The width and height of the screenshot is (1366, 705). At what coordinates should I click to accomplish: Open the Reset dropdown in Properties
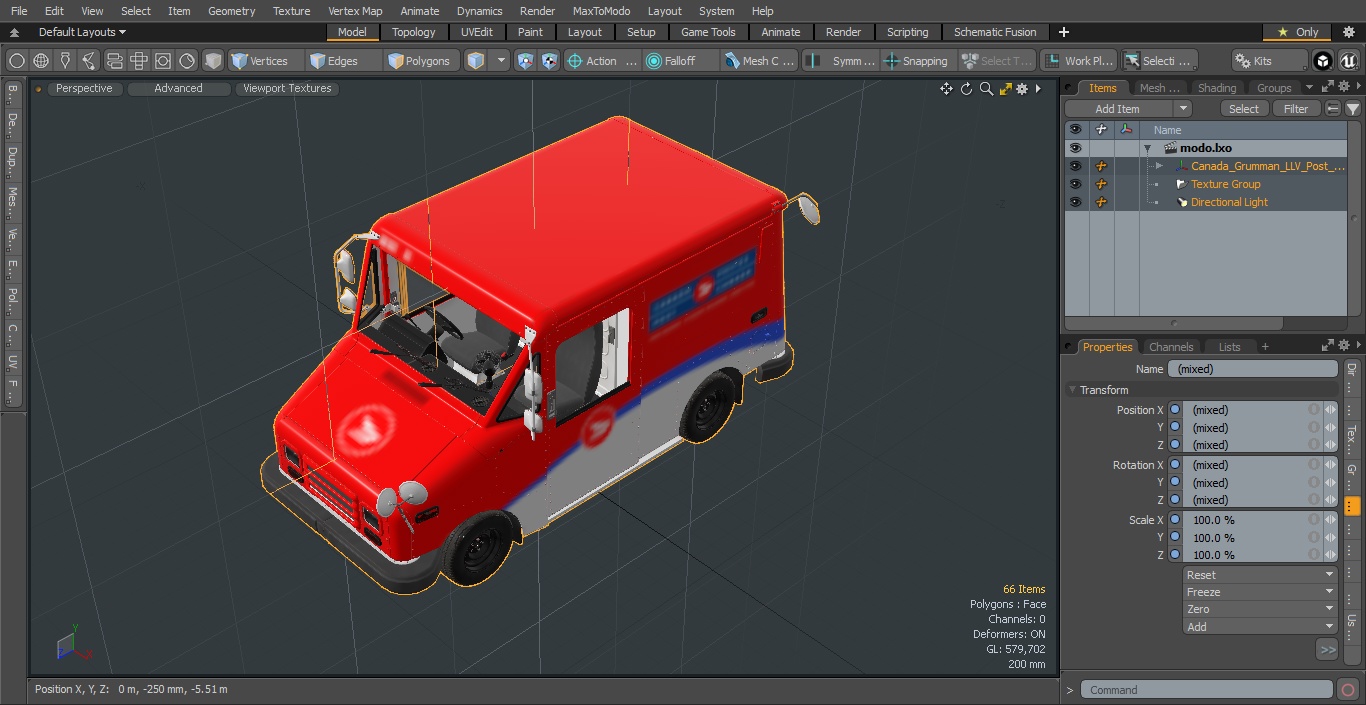tap(1260, 575)
